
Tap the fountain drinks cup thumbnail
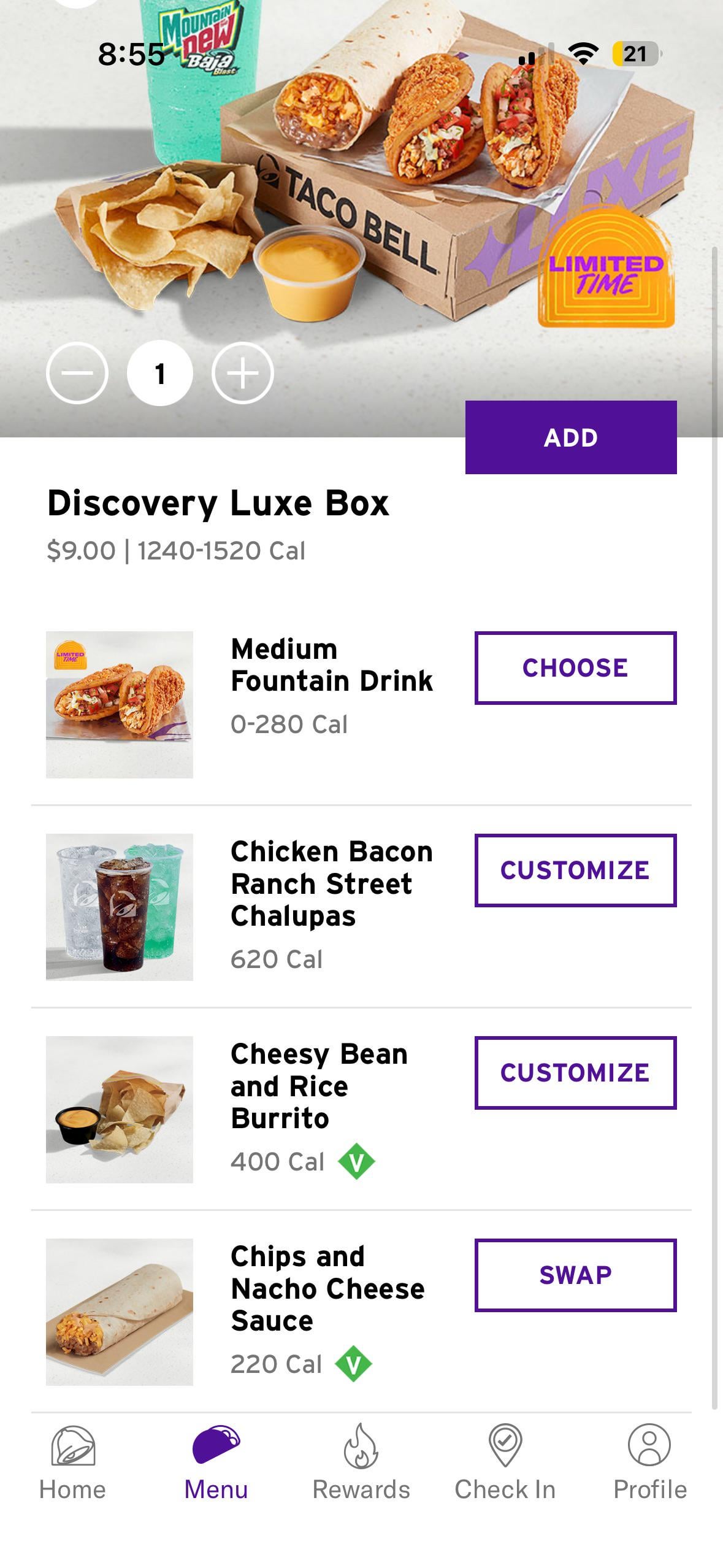tap(120, 907)
